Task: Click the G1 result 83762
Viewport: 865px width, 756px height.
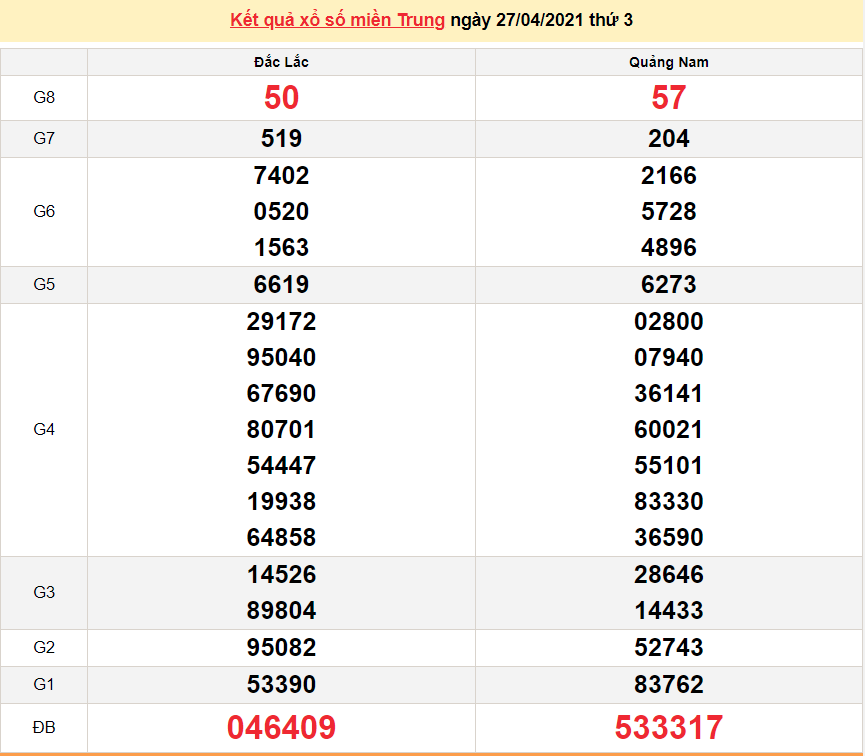Action: tap(669, 684)
